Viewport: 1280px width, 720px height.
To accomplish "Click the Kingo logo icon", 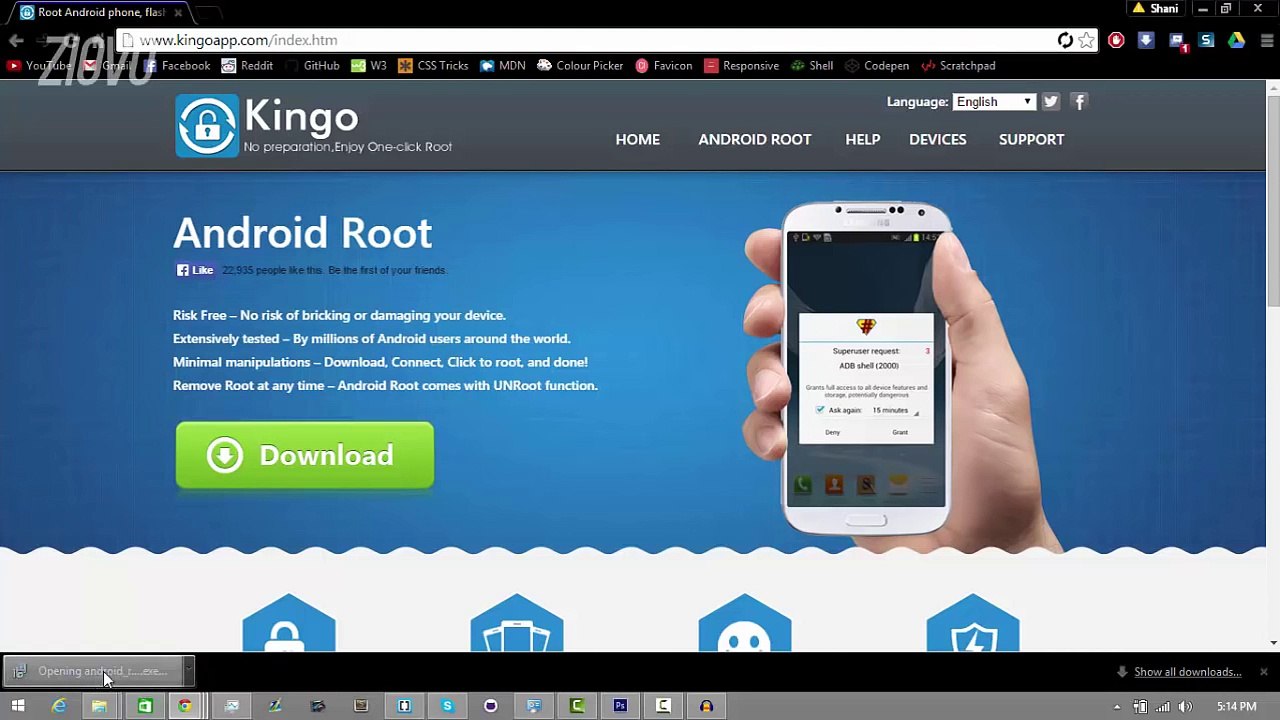I will [207, 126].
